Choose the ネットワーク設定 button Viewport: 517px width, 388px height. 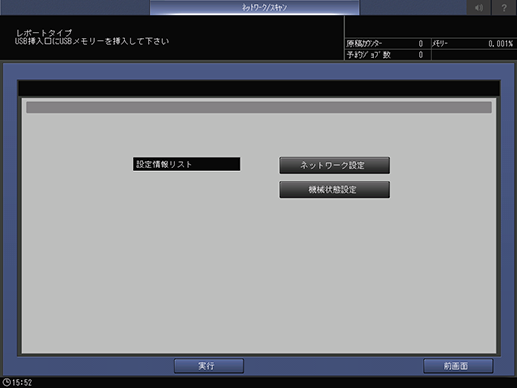click(x=334, y=165)
